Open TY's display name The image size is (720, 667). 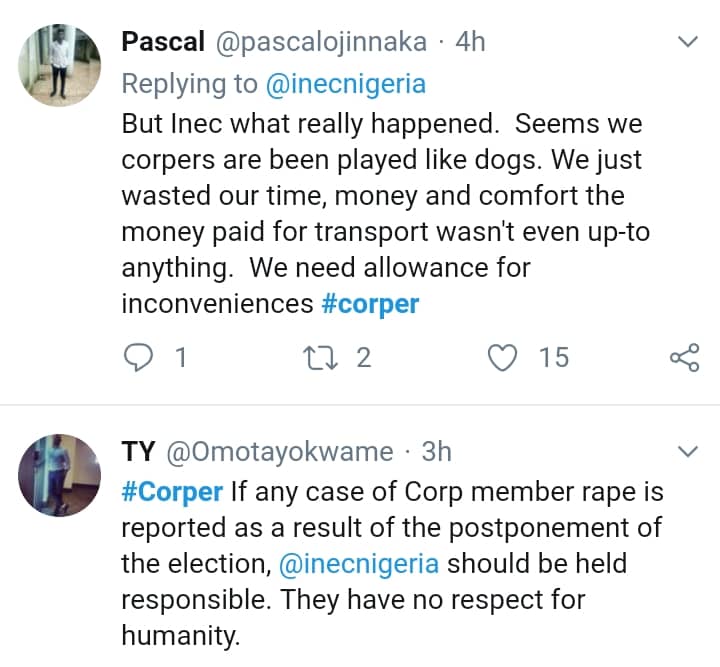[138, 452]
